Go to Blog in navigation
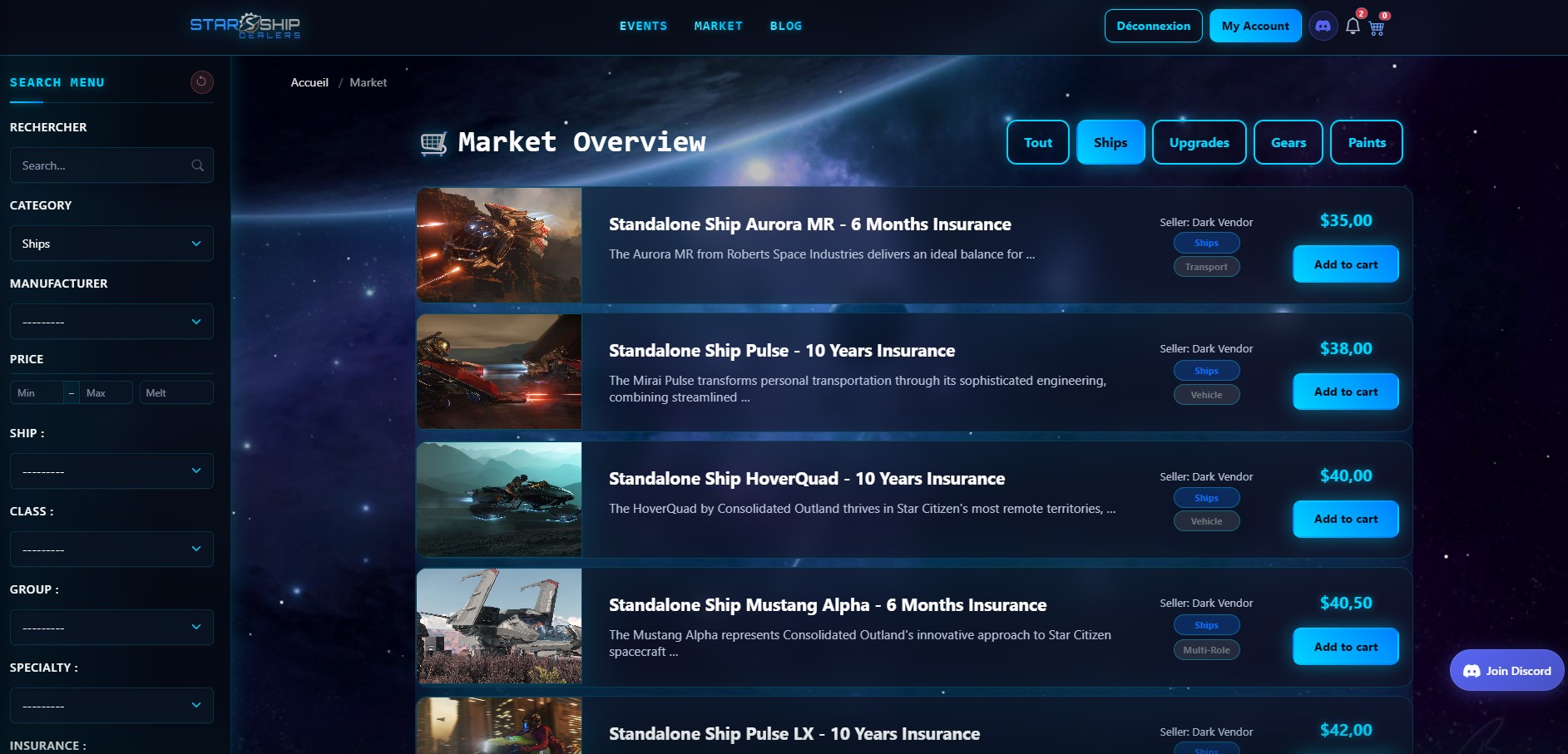Viewport: 1568px width, 754px height. click(x=786, y=26)
